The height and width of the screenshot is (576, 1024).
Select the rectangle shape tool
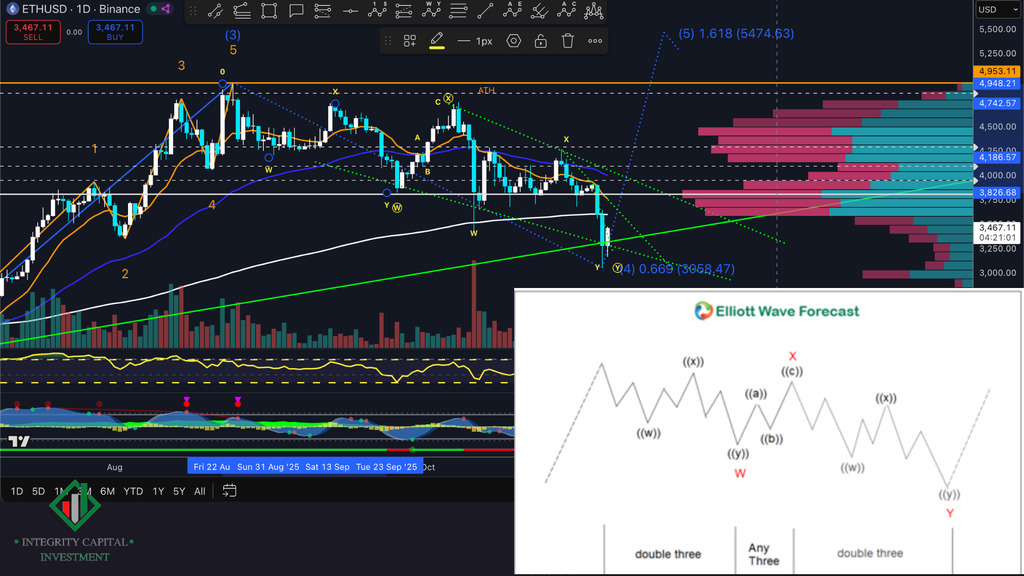coord(269,11)
